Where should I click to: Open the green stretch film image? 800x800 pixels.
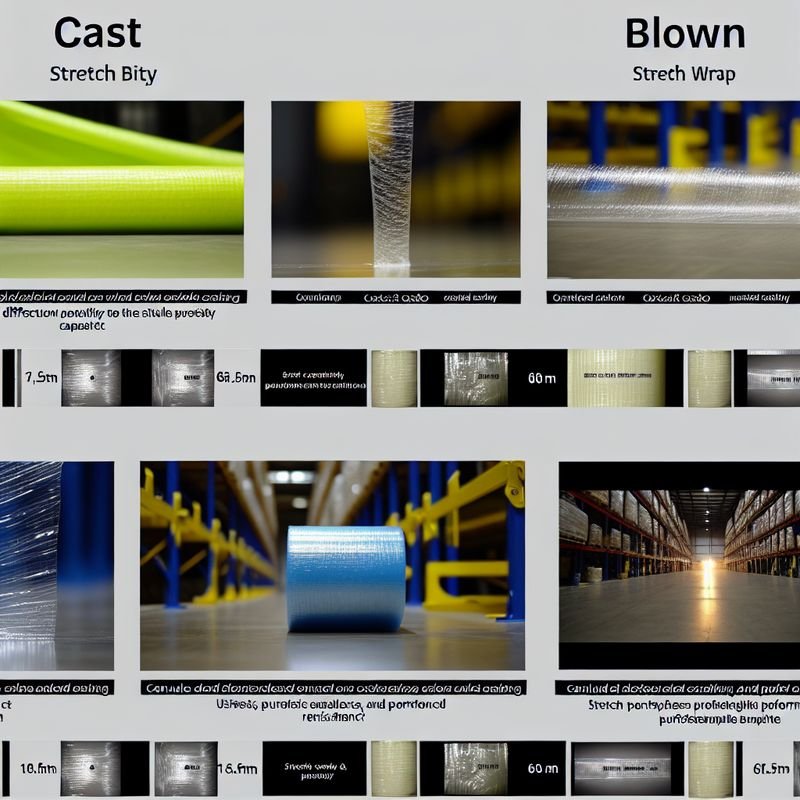coord(121,188)
